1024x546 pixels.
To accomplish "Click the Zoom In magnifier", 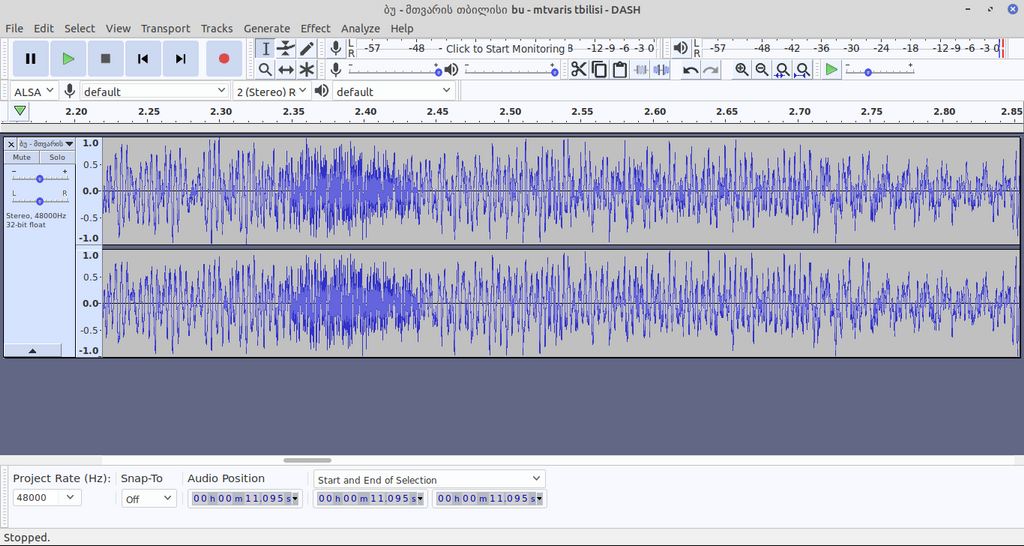I will click(x=741, y=69).
